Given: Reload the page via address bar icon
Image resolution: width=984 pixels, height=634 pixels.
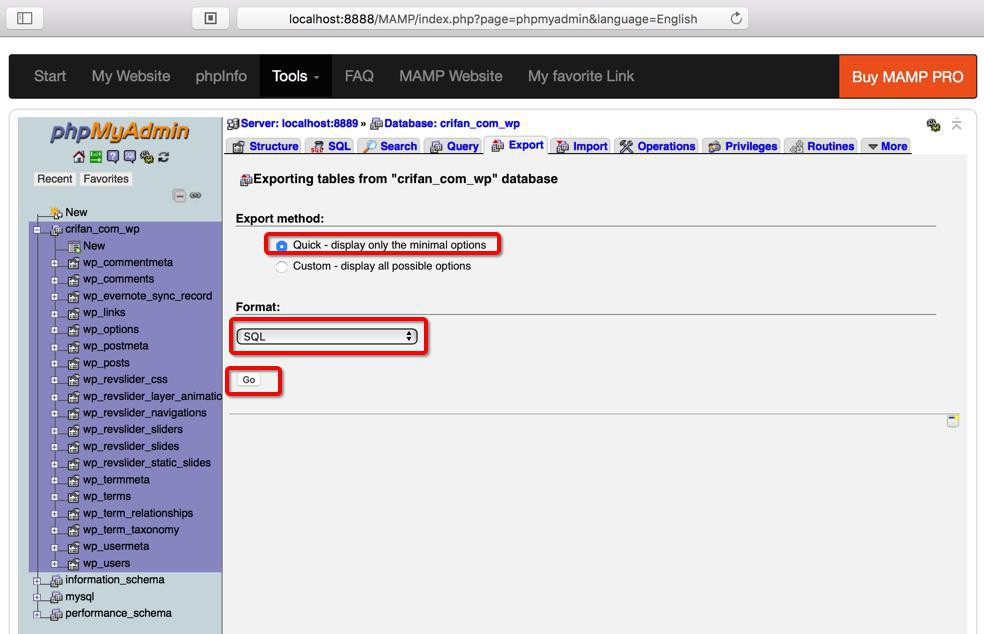Looking at the screenshot, I should 736,18.
